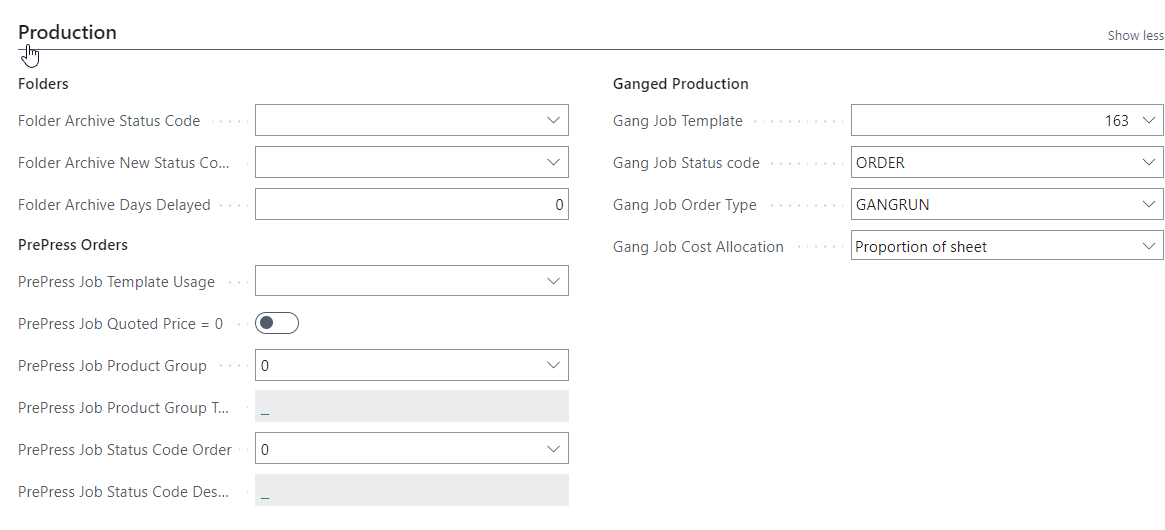Click the Gang Job Status code text ORDER

click(880, 163)
